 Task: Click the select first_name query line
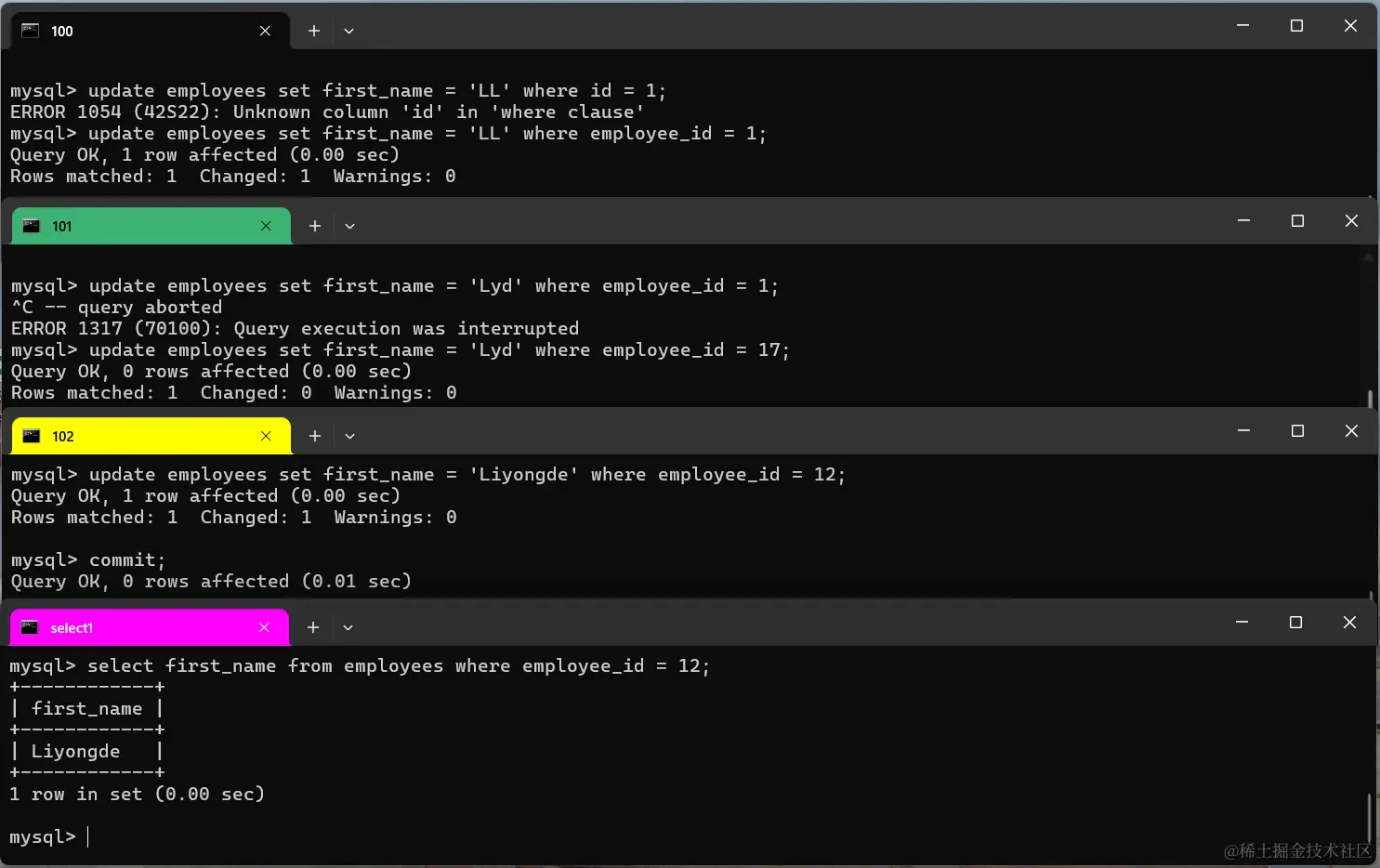pyautogui.click(x=360, y=665)
